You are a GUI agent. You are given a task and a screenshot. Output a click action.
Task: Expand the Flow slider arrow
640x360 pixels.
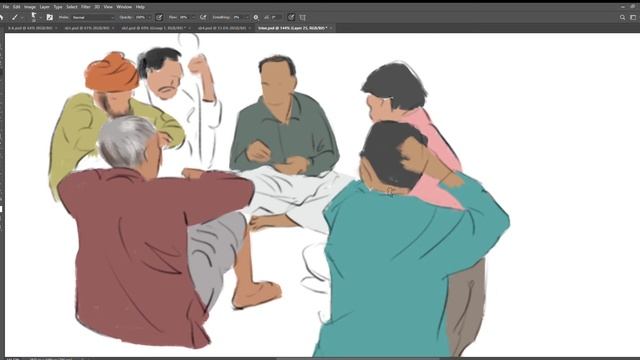[193, 18]
